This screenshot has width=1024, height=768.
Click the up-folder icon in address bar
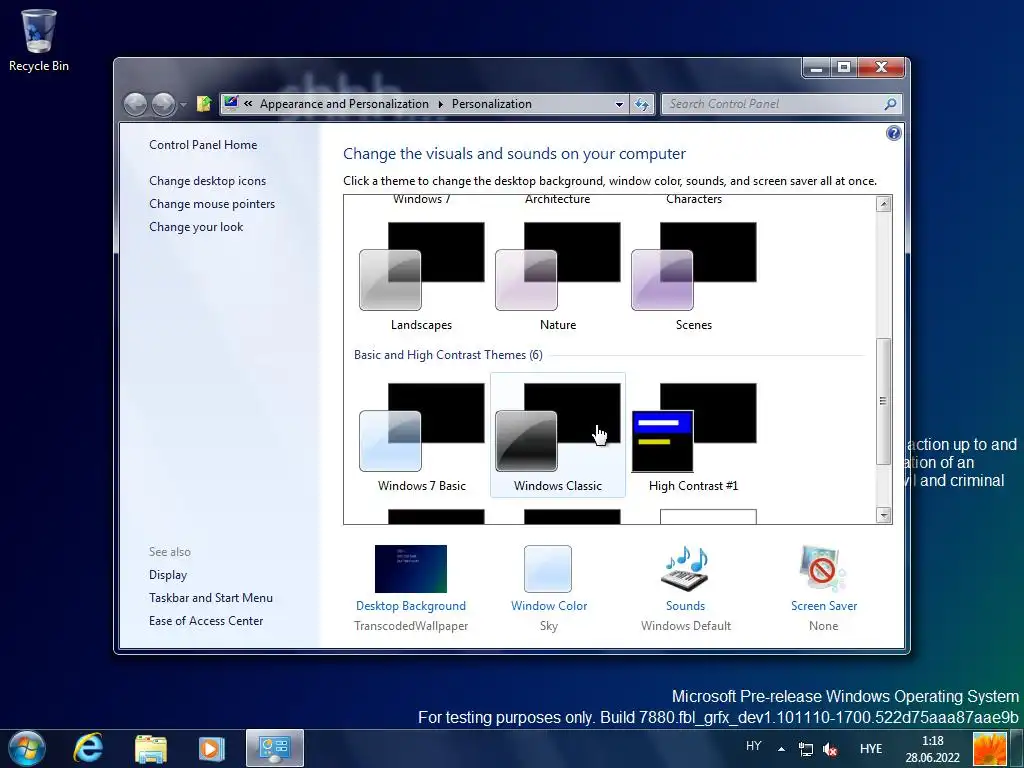click(204, 104)
